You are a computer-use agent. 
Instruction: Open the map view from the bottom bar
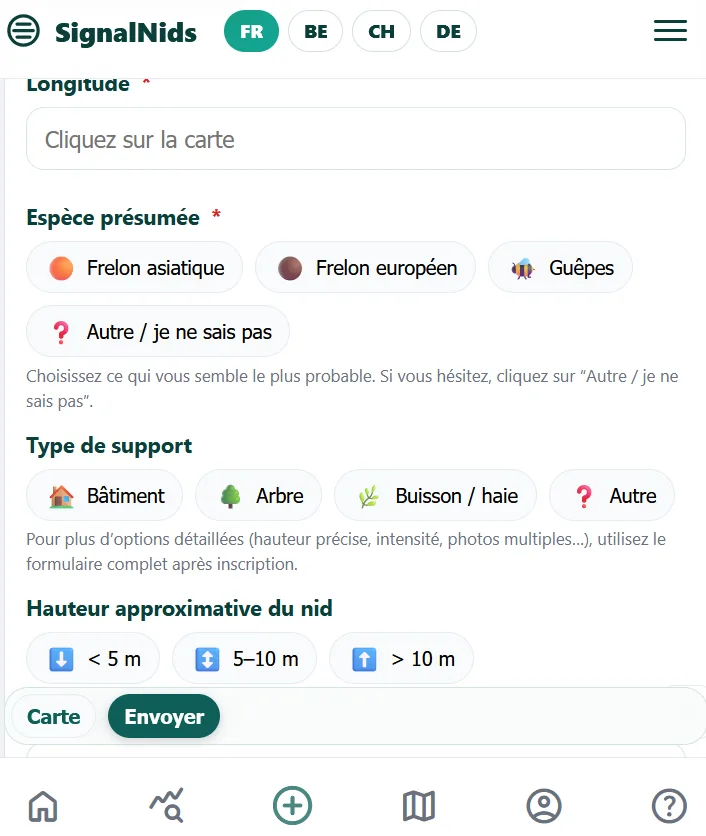click(x=418, y=805)
